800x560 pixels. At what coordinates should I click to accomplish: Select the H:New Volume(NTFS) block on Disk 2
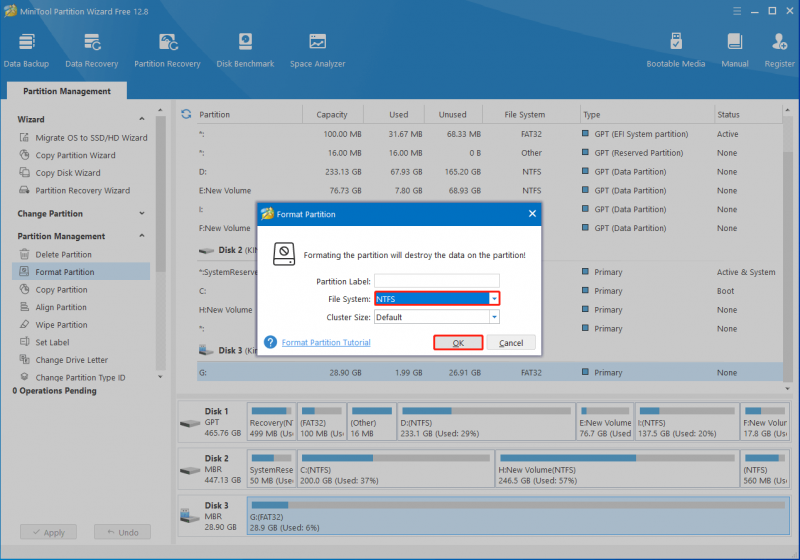click(617, 469)
